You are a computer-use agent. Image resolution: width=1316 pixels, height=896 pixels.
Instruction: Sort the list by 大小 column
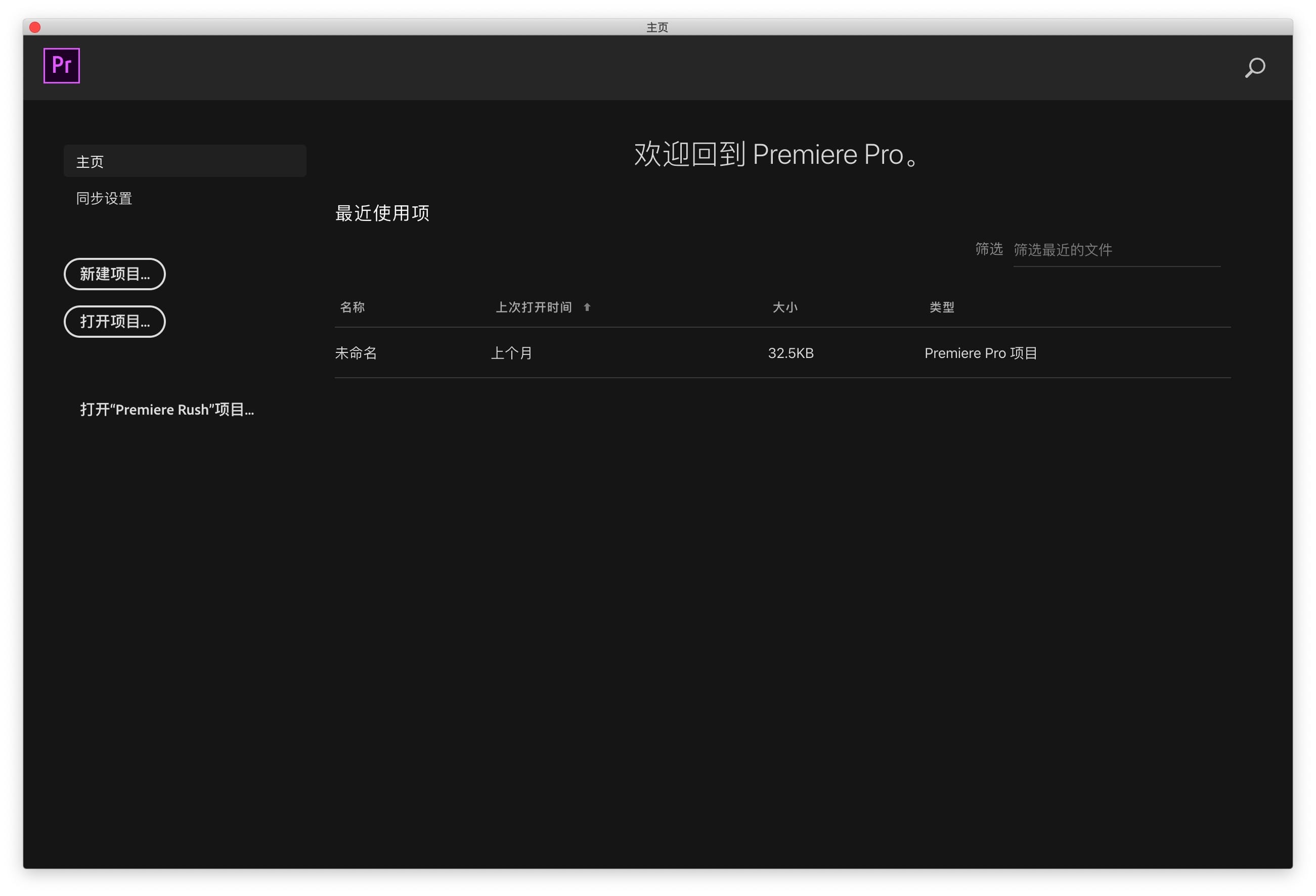coord(785,307)
